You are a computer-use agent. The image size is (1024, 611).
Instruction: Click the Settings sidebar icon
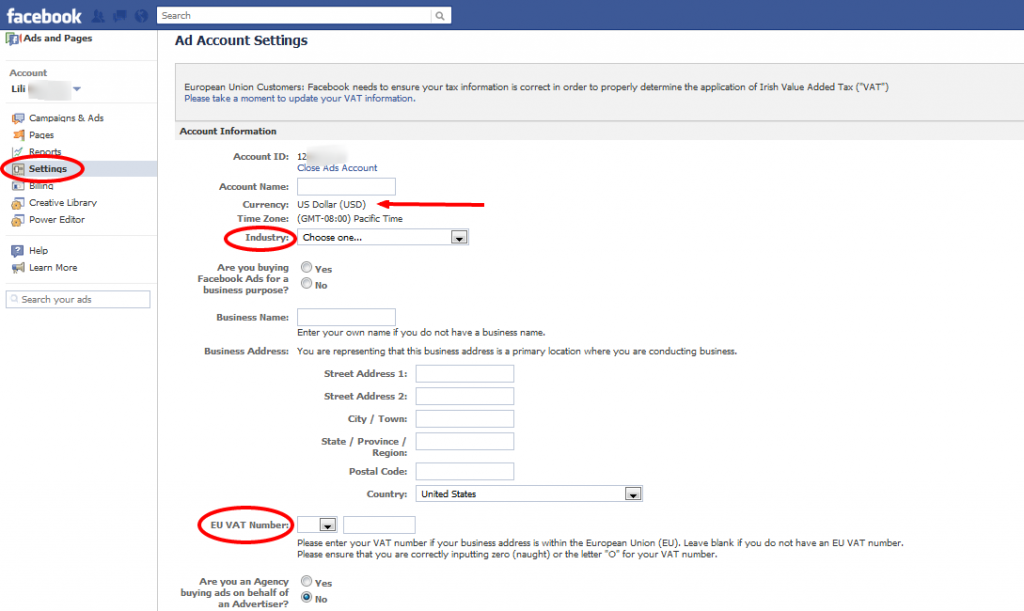click(18, 169)
